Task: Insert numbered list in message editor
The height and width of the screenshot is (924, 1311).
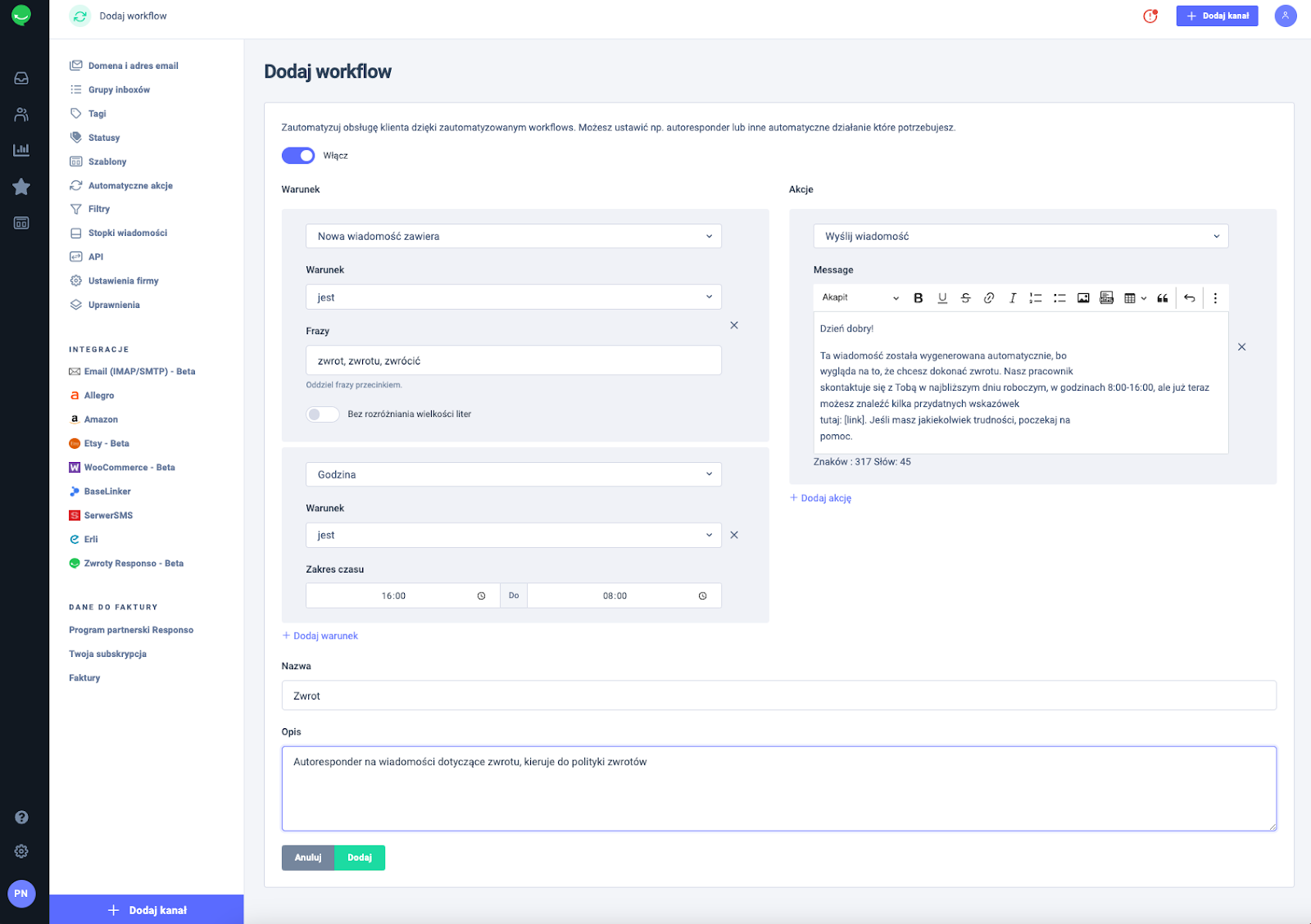Action: [x=1036, y=298]
